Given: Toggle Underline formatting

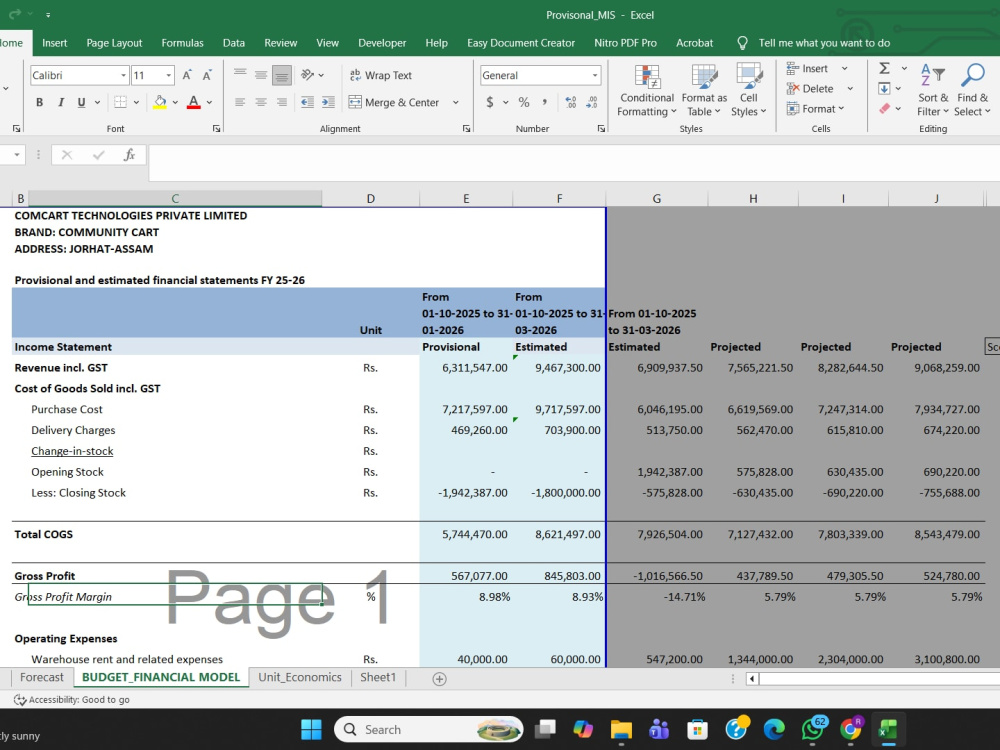Looking at the screenshot, I should (81, 102).
